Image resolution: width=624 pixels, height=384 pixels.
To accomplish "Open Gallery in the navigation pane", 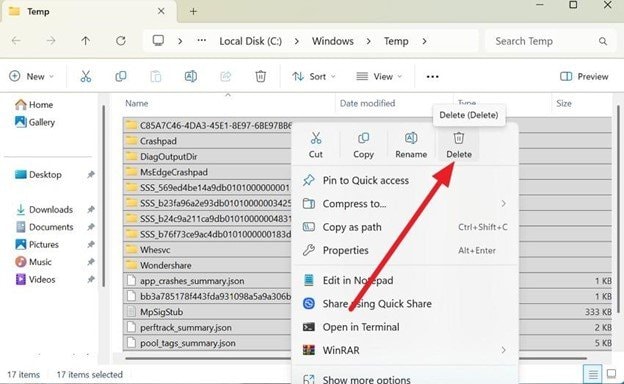I will pyautogui.click(x=35, y=122).
